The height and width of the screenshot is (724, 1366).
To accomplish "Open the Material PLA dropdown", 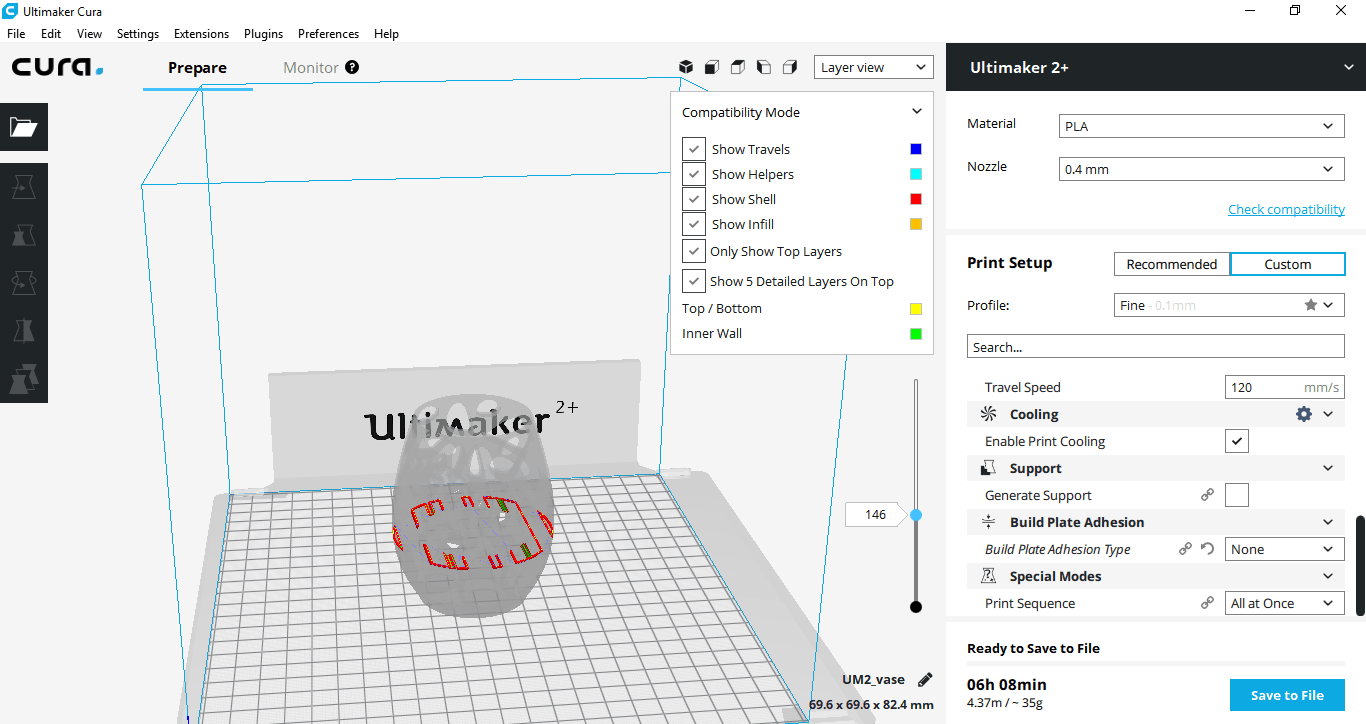I will click(x=1201, y=126).
